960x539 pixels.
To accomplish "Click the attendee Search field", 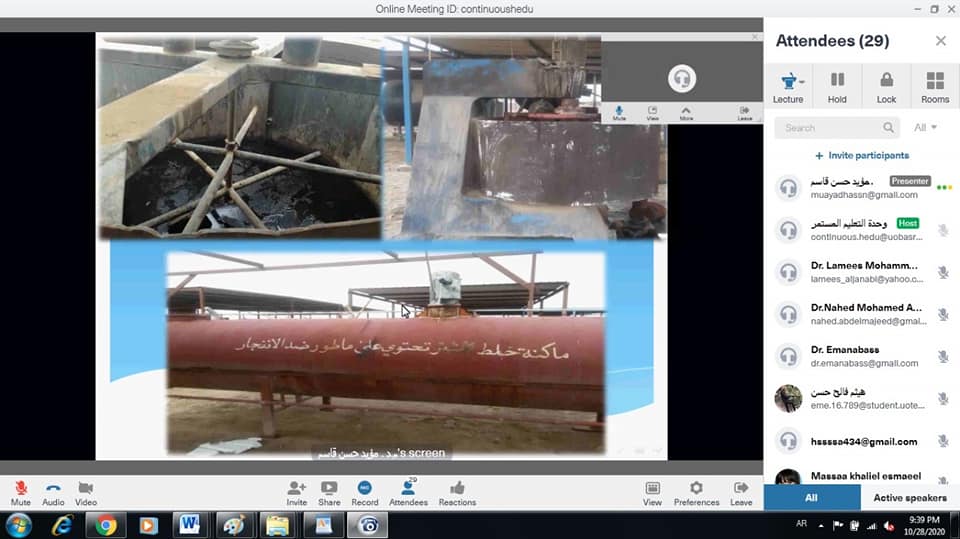I will 830,128.
